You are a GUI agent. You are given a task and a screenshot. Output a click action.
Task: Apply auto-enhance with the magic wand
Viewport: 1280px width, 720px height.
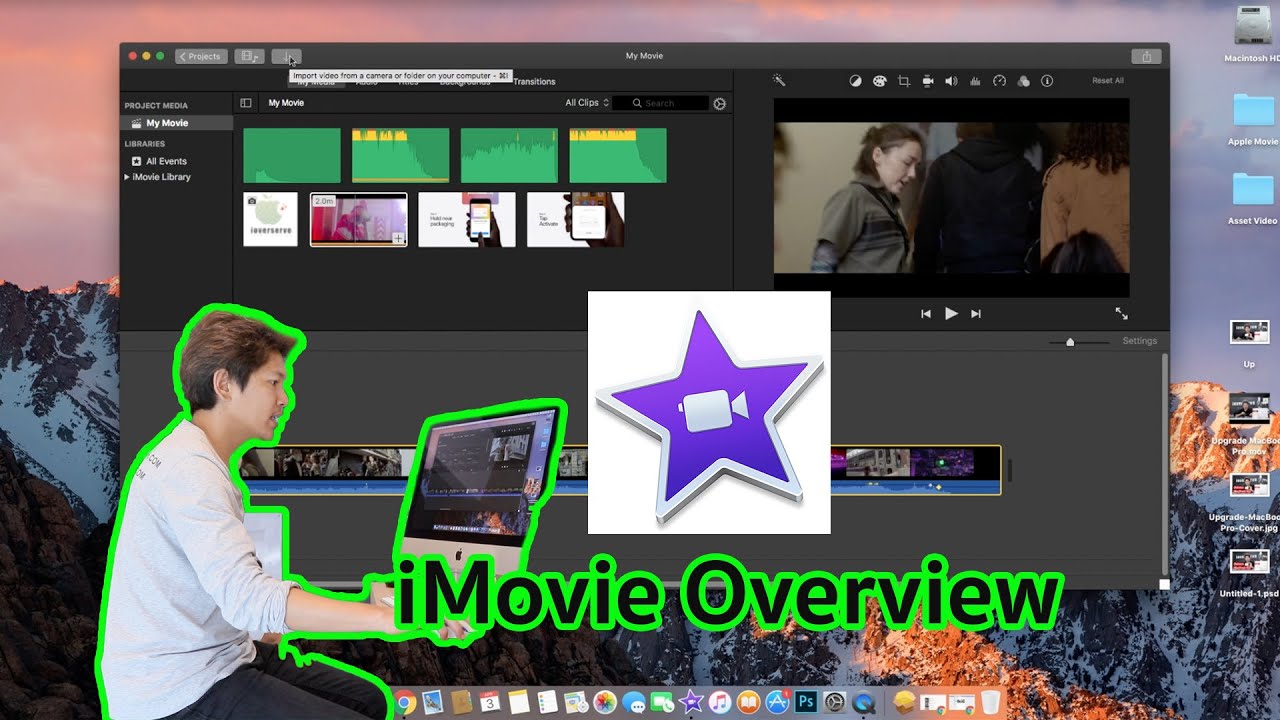(779, 81)
